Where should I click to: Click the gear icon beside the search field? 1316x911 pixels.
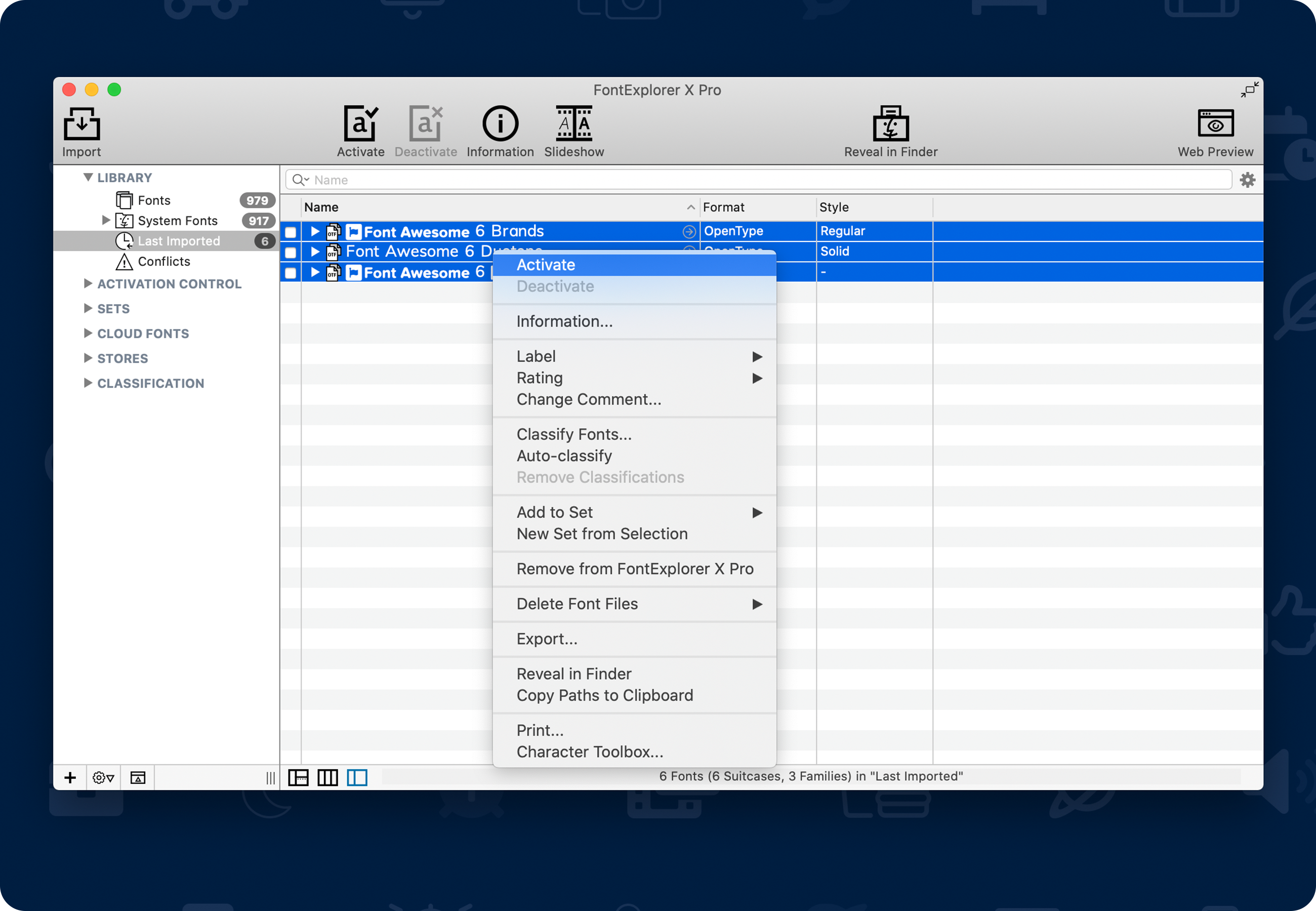coord(1248,180)
